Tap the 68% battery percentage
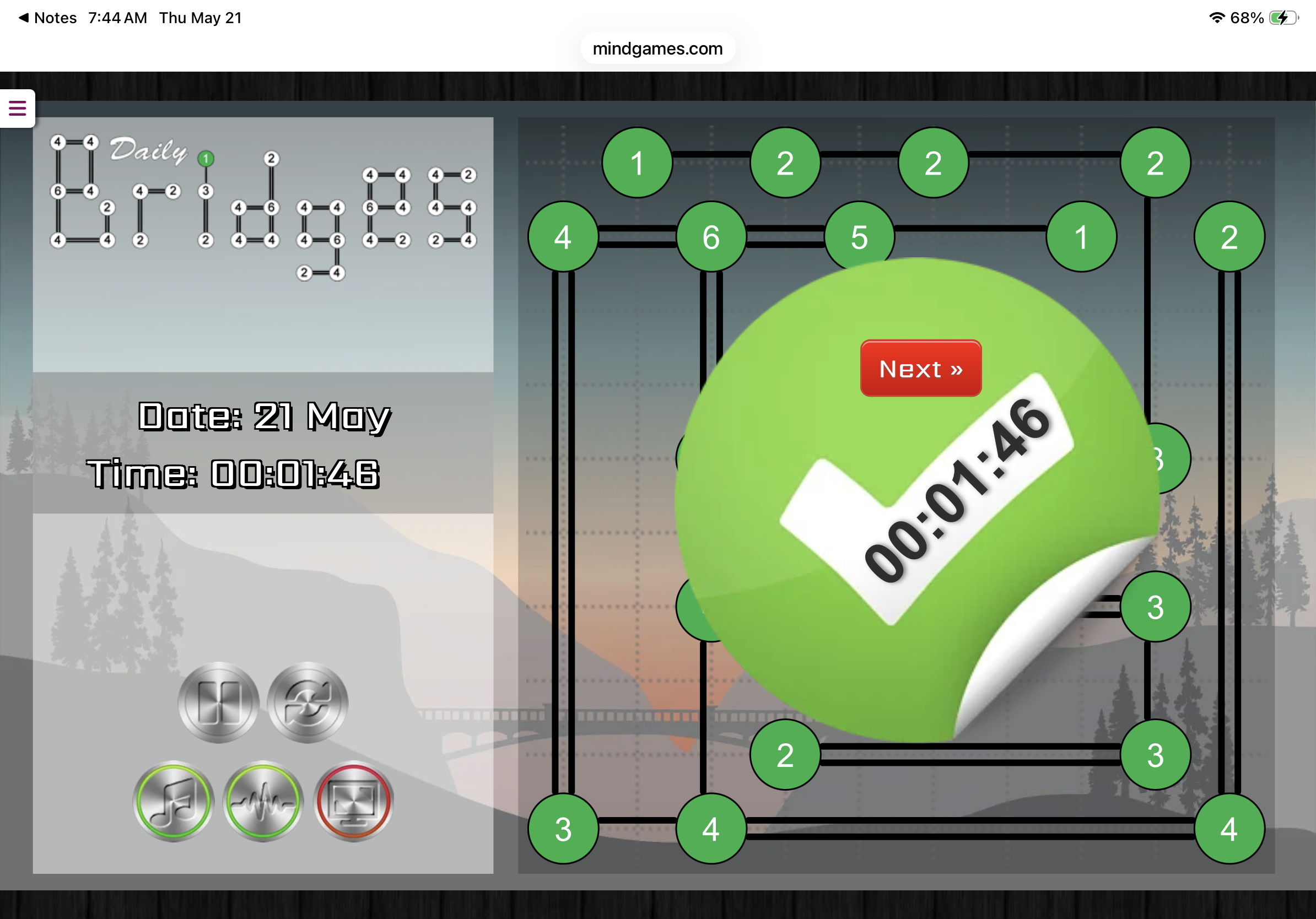The height and width of the screenshot is (919, 1316). tap(1247, 18)
